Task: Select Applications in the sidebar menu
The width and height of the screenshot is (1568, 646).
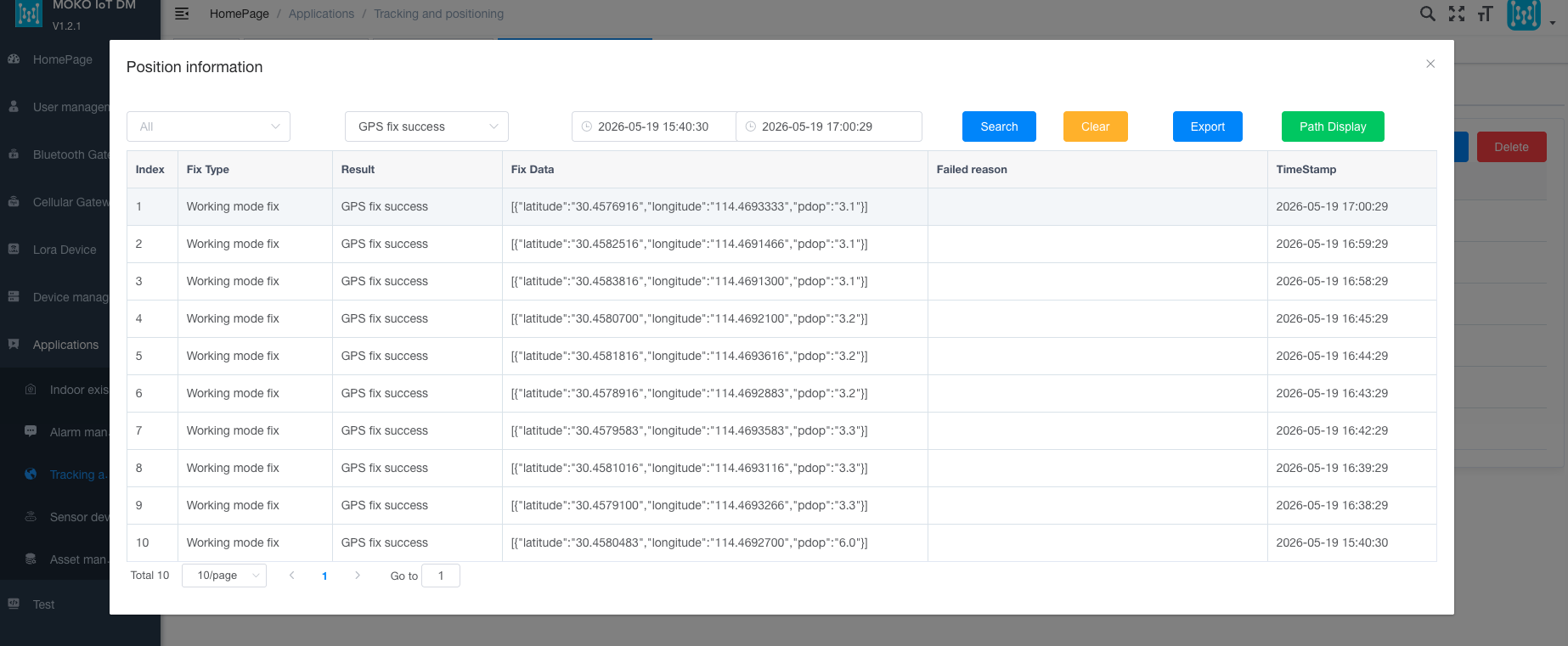Action: (x=65, y=345)
